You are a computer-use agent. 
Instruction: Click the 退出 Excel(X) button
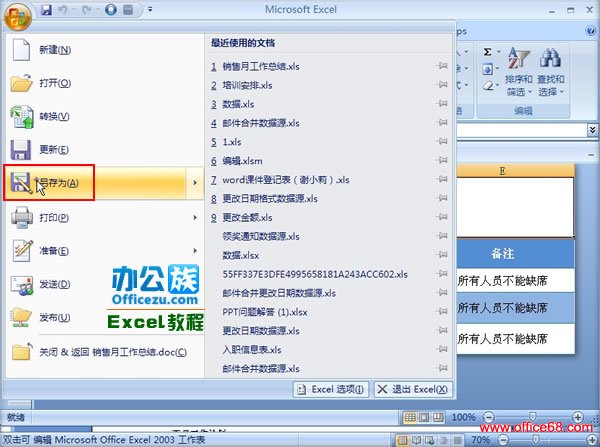pyautogui.click(x=413, y=390)
